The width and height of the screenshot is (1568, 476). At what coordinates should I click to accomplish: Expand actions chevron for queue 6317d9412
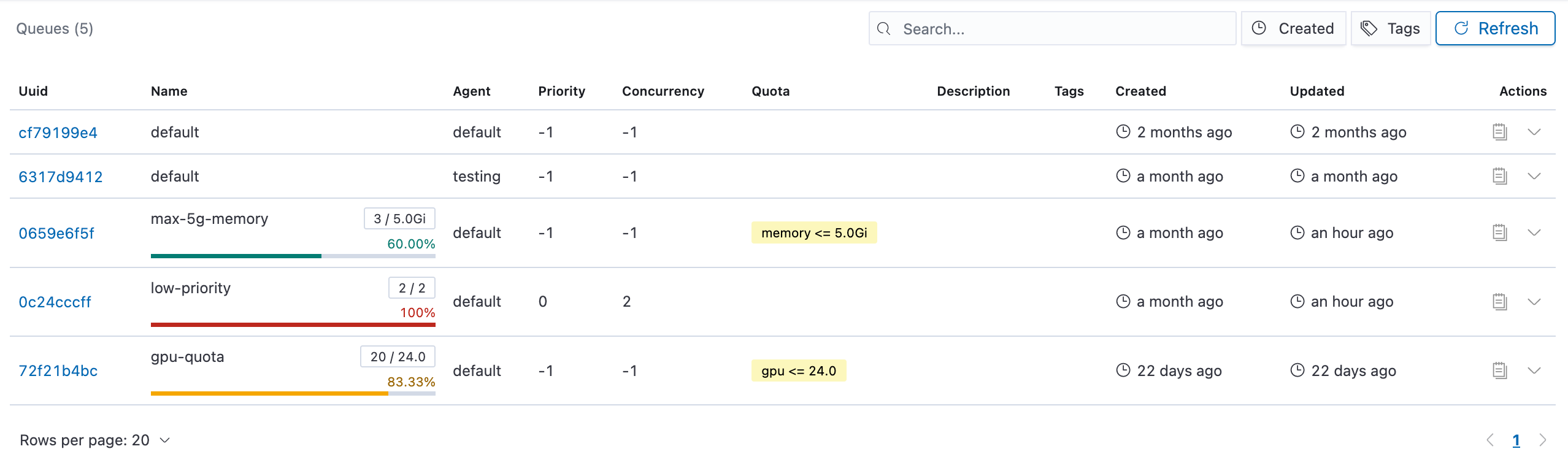(x=1534, y=176)
